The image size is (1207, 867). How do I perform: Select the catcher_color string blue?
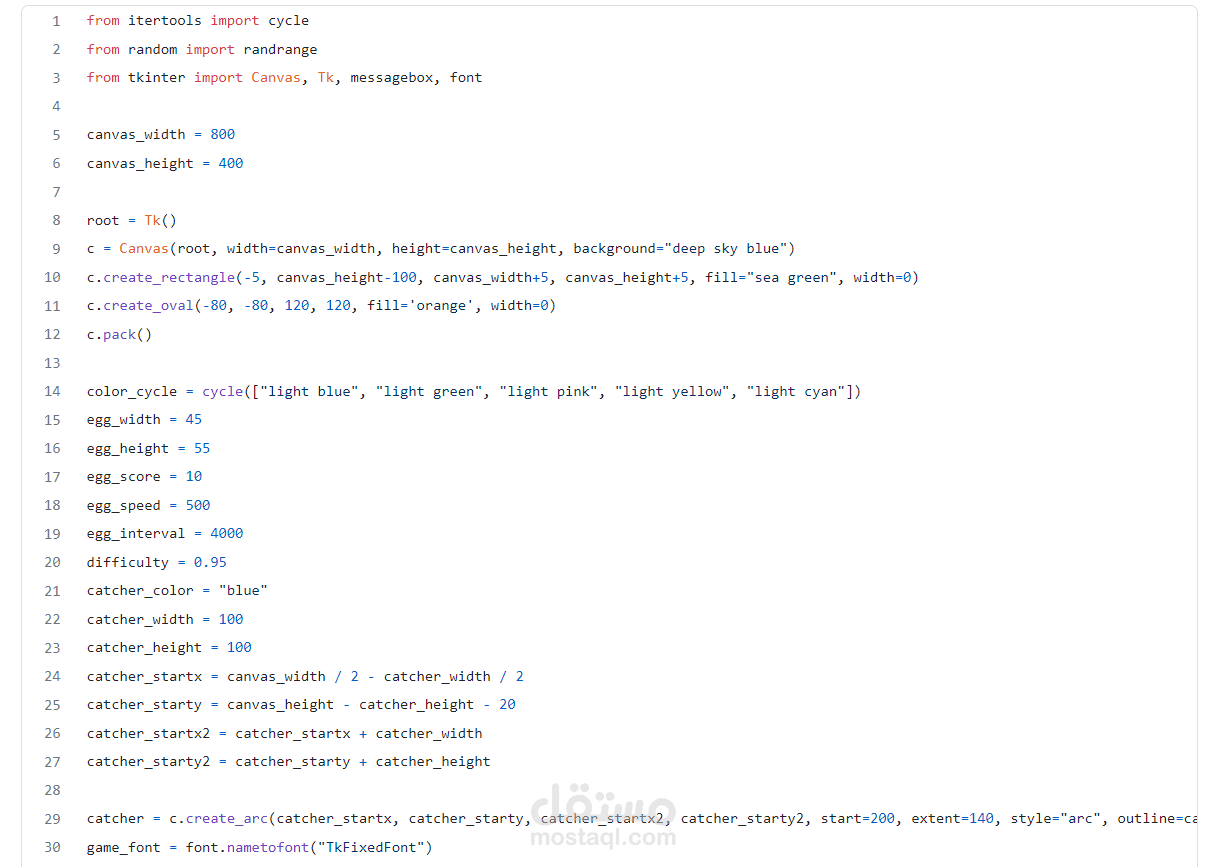pos(242,590)
